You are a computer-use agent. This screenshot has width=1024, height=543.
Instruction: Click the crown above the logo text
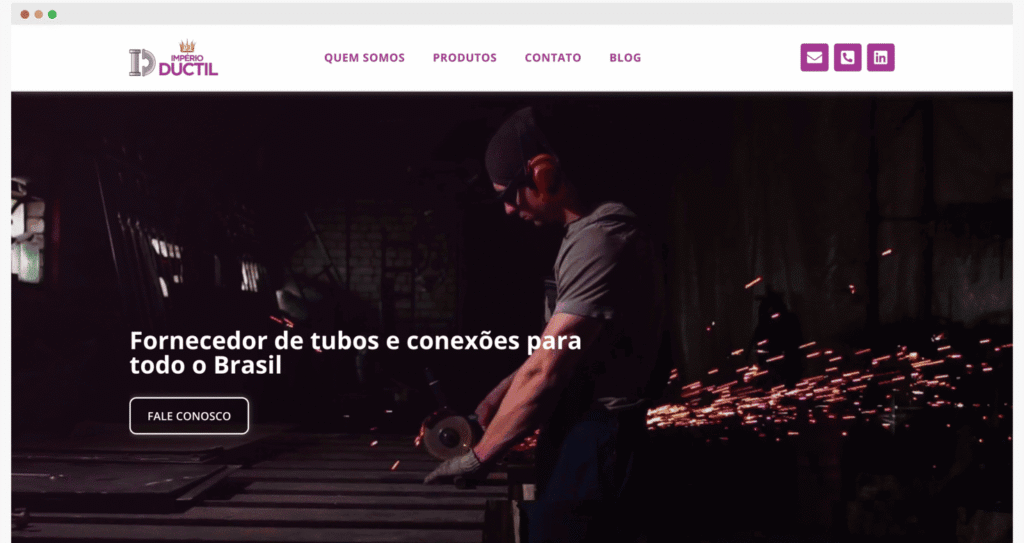187,46
